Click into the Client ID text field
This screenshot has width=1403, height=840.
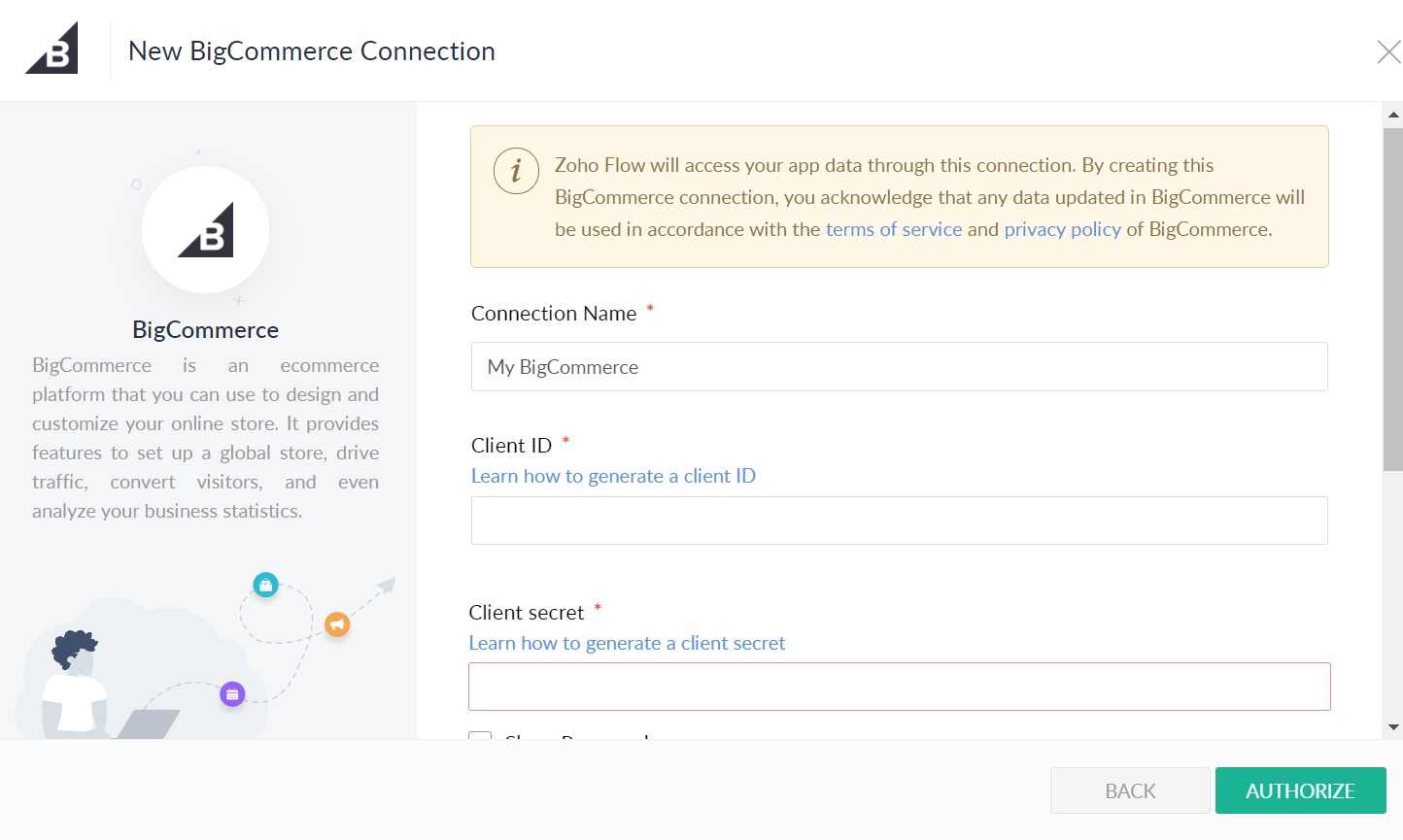tap(899, 521)
